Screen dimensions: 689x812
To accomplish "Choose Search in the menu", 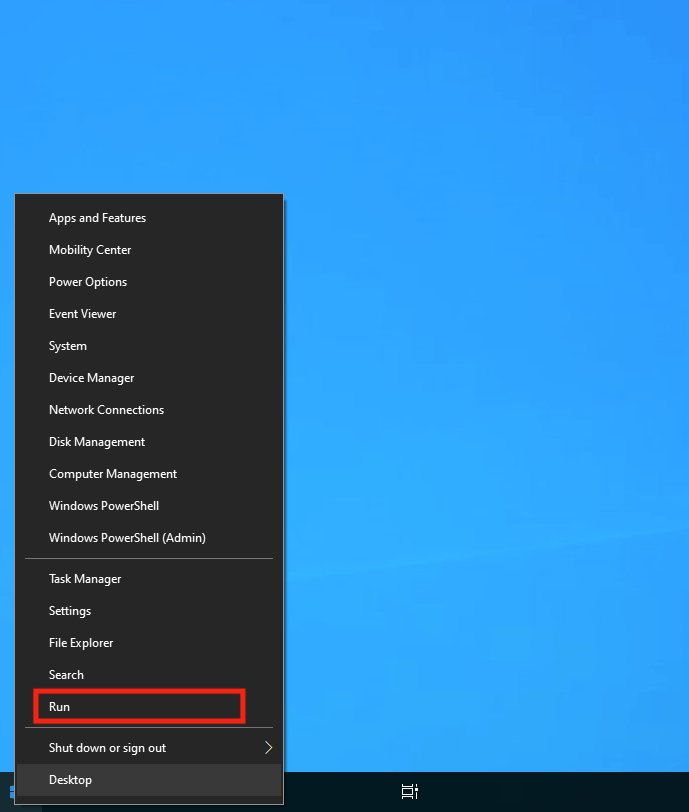I will 149,675.
